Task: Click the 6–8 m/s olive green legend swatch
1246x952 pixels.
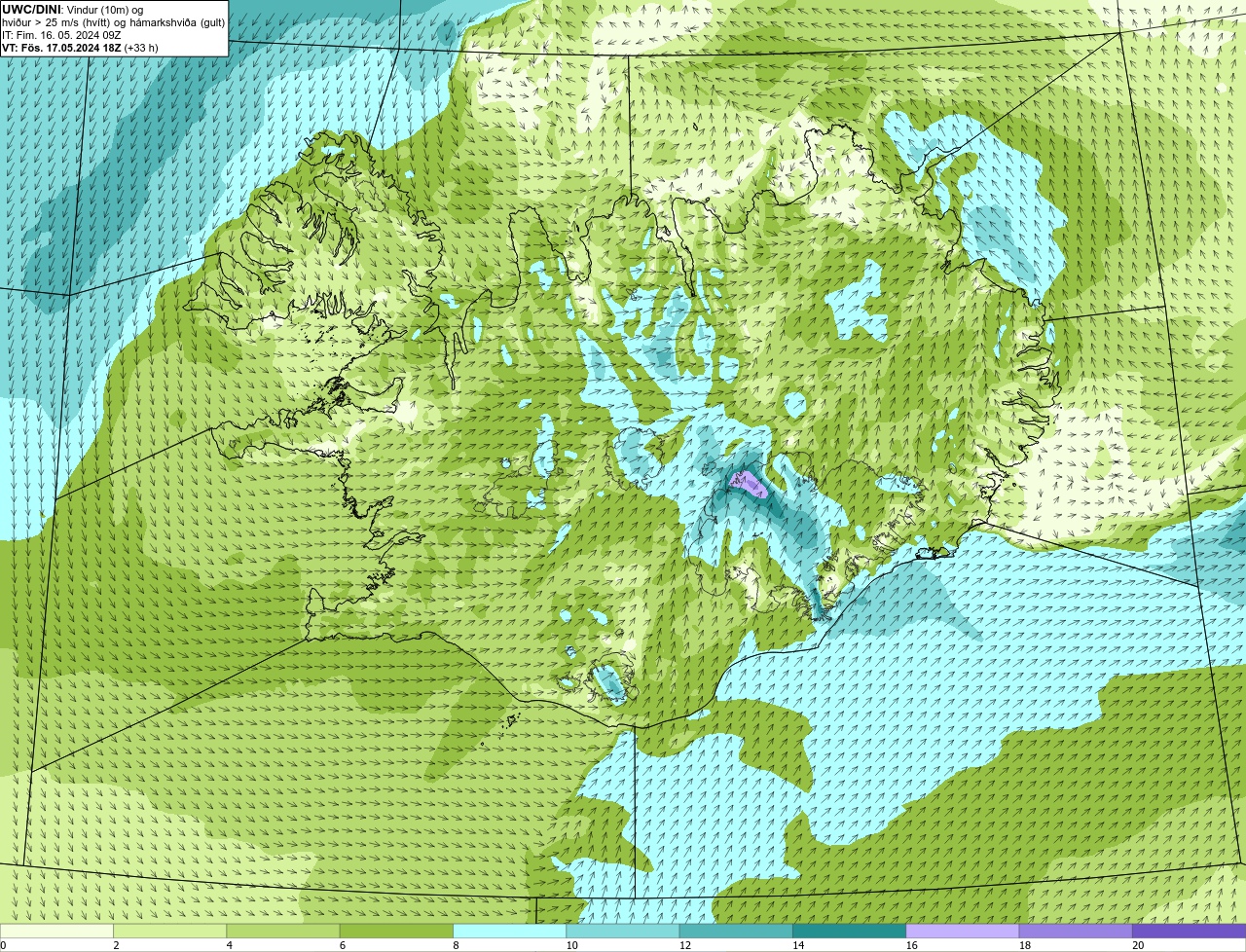Action: click(396, 932)
